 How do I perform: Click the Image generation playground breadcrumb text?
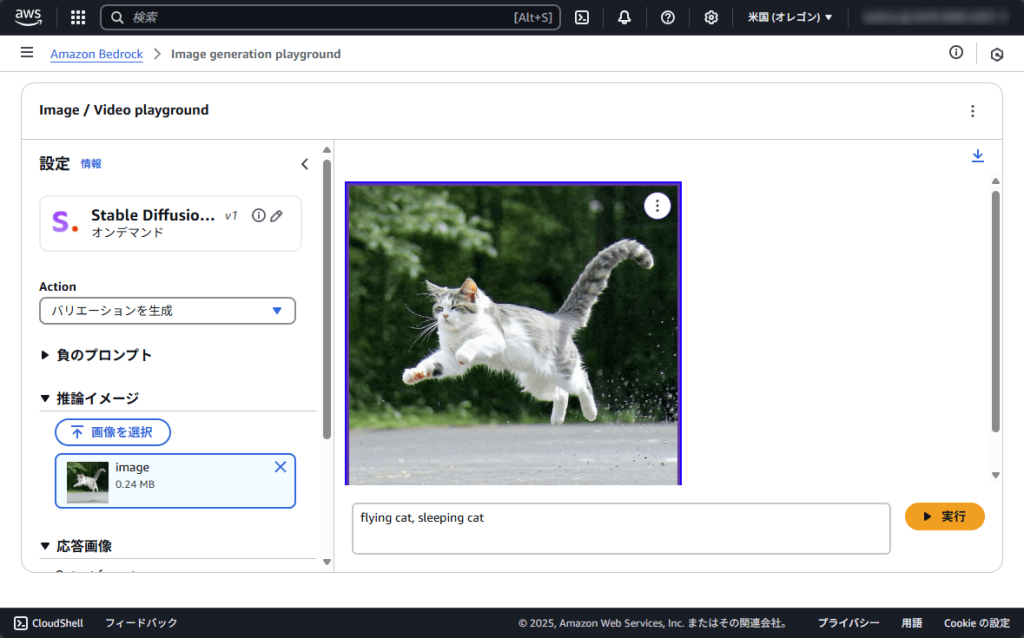256,54
